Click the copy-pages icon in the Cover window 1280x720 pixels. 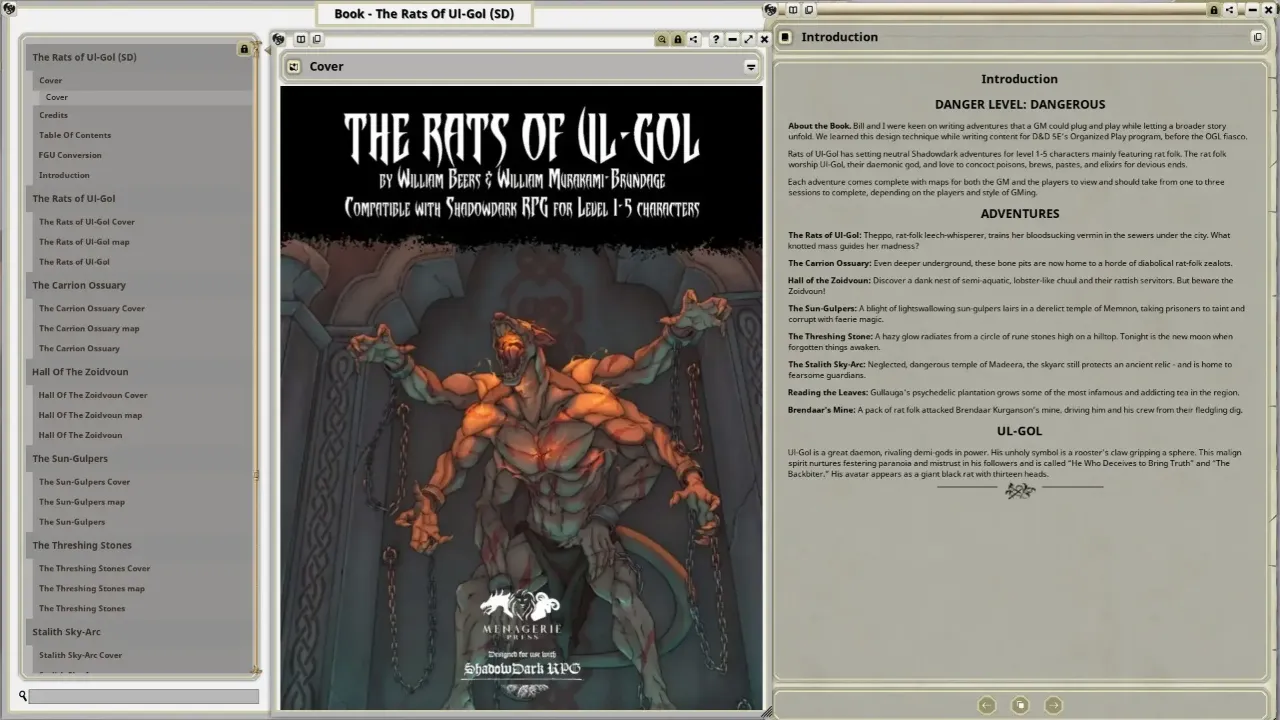point(316,39)
